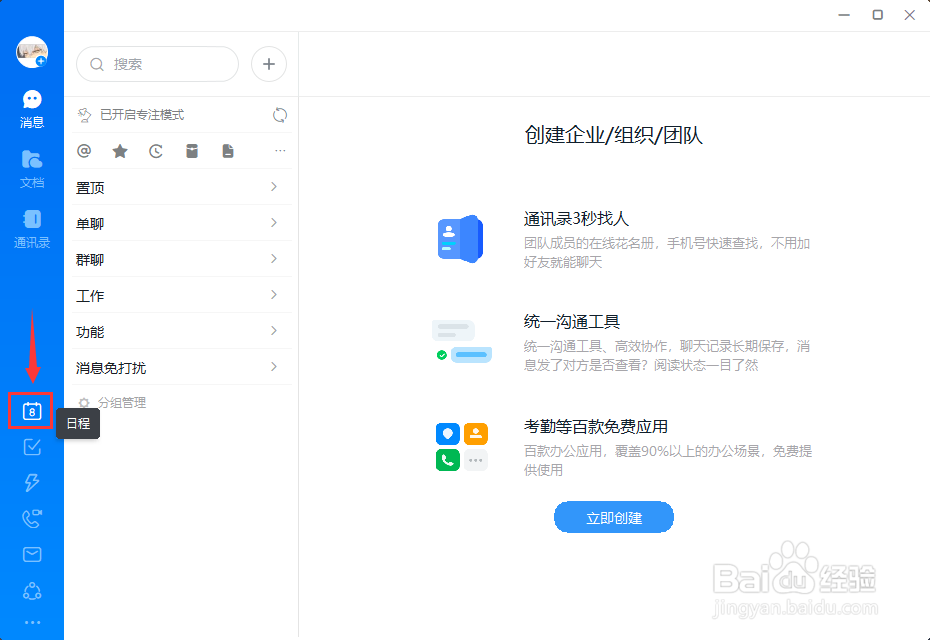
Task: Expand the 置顶 group
Action: coord(181,187)
